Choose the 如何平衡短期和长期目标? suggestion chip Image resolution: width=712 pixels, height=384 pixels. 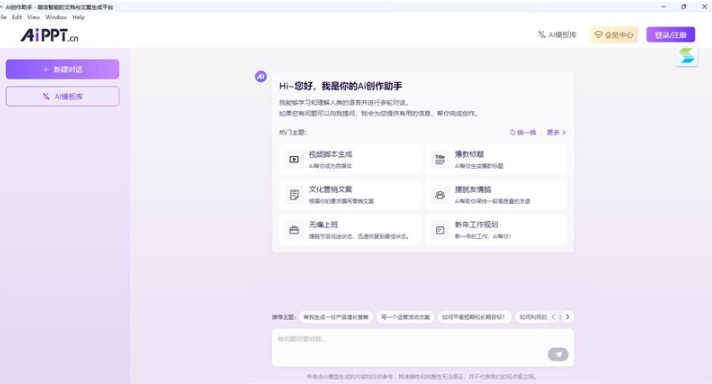click(x=474, y=317)
